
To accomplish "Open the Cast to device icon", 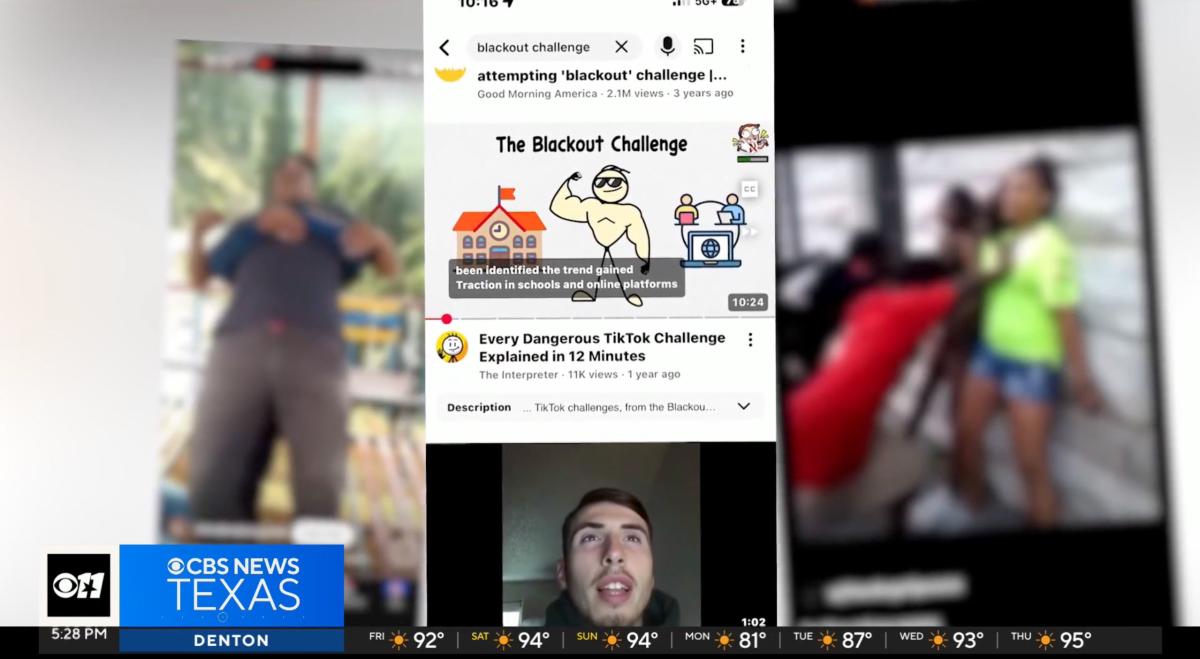I will tap(703, 46).
